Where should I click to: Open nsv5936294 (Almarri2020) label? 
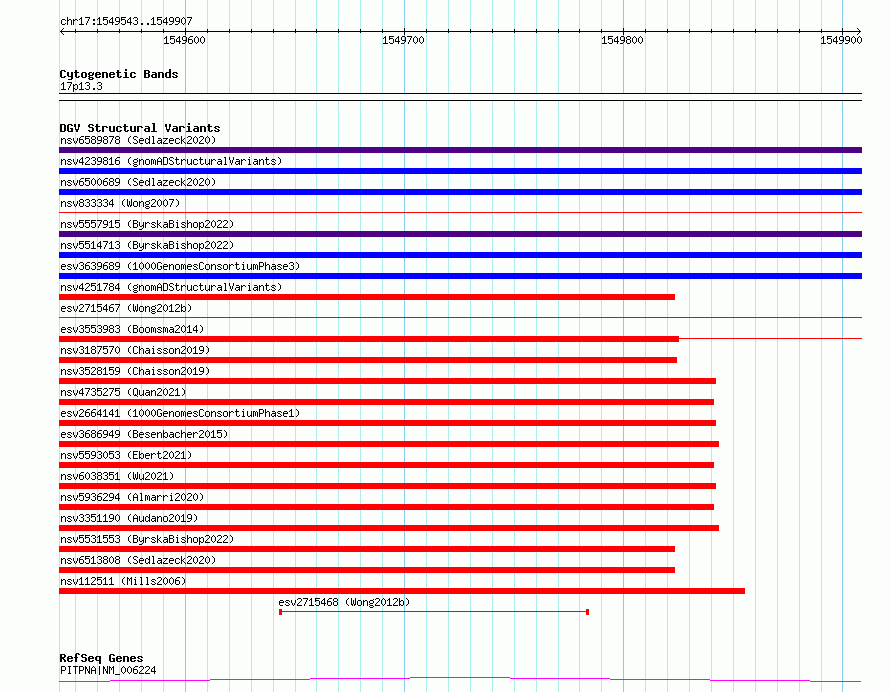click(132, 497)
